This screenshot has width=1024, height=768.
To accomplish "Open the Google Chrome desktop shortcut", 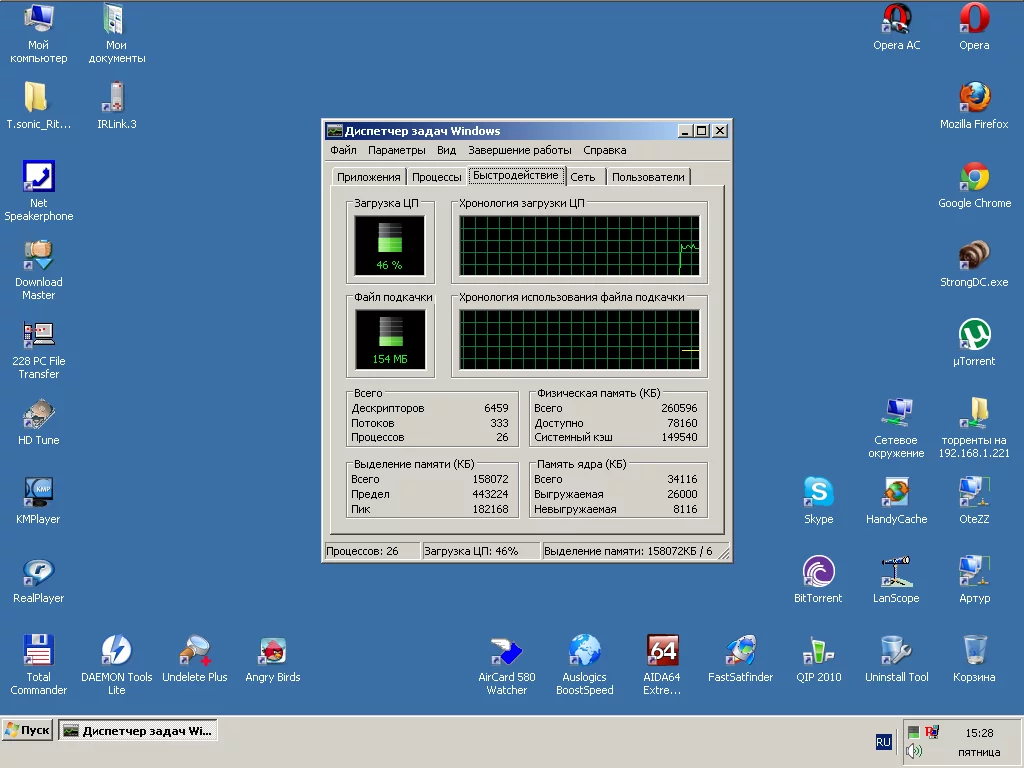I will pyautogui.click(x=974, y=177).
